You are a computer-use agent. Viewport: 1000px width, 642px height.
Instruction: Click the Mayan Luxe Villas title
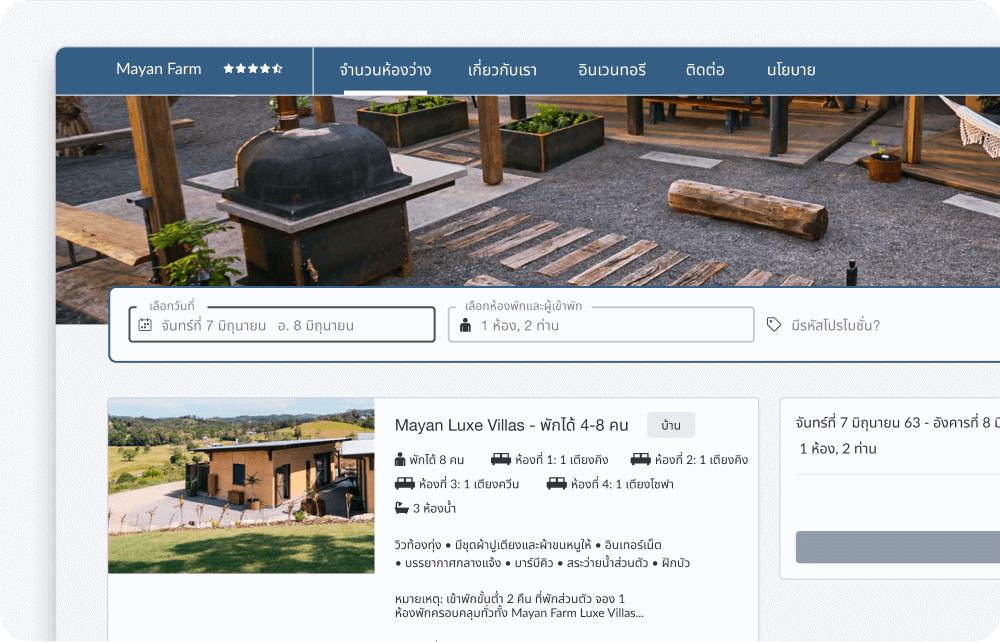point(511,425)
